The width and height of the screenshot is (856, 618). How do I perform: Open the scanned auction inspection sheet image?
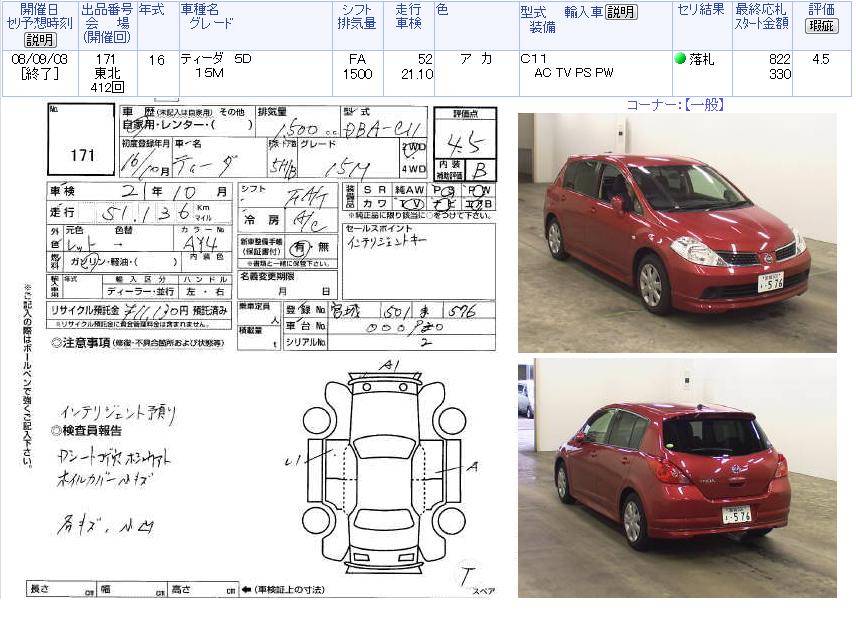[262, 349]
